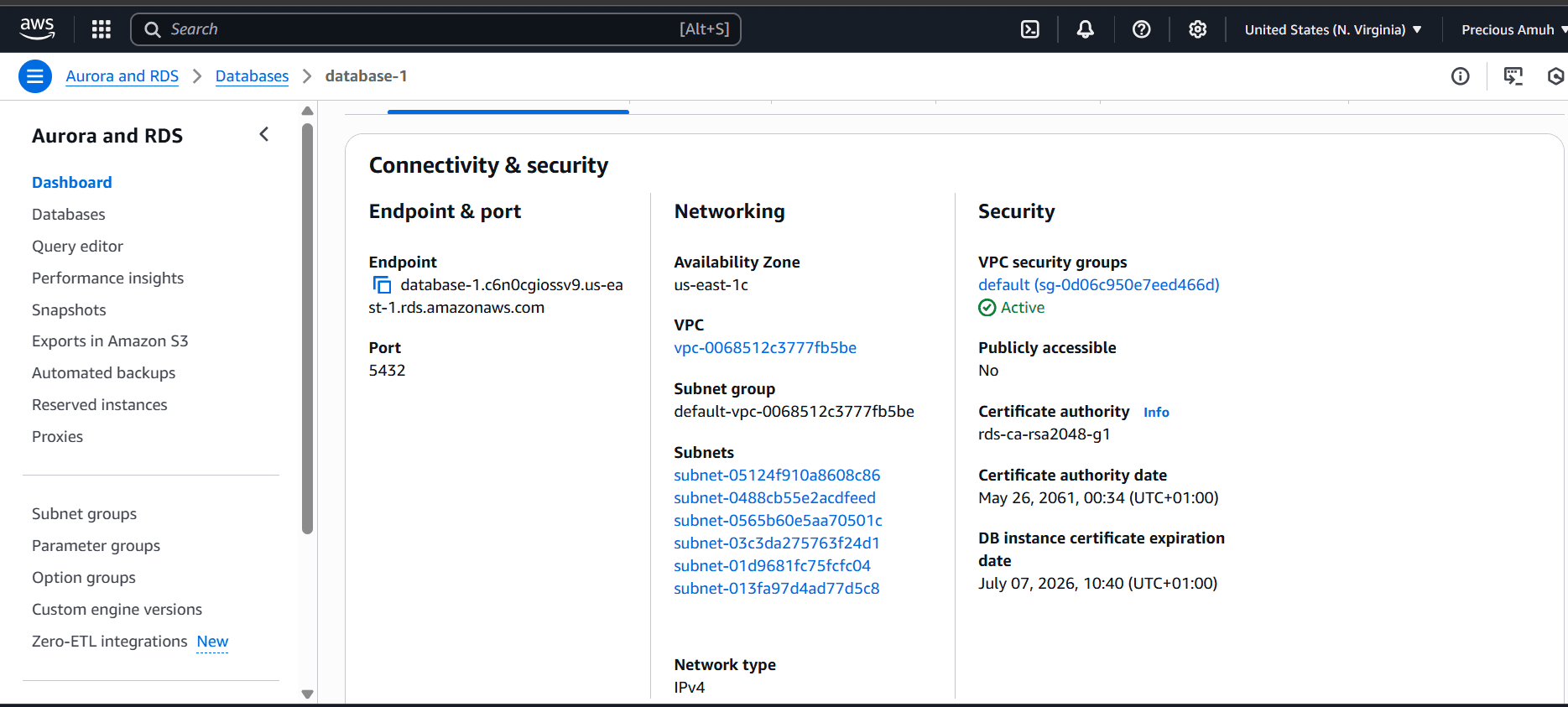Click the New badge beside Zero-ETL integrations
The image size is (1568, 707).
tap(212, 642)
